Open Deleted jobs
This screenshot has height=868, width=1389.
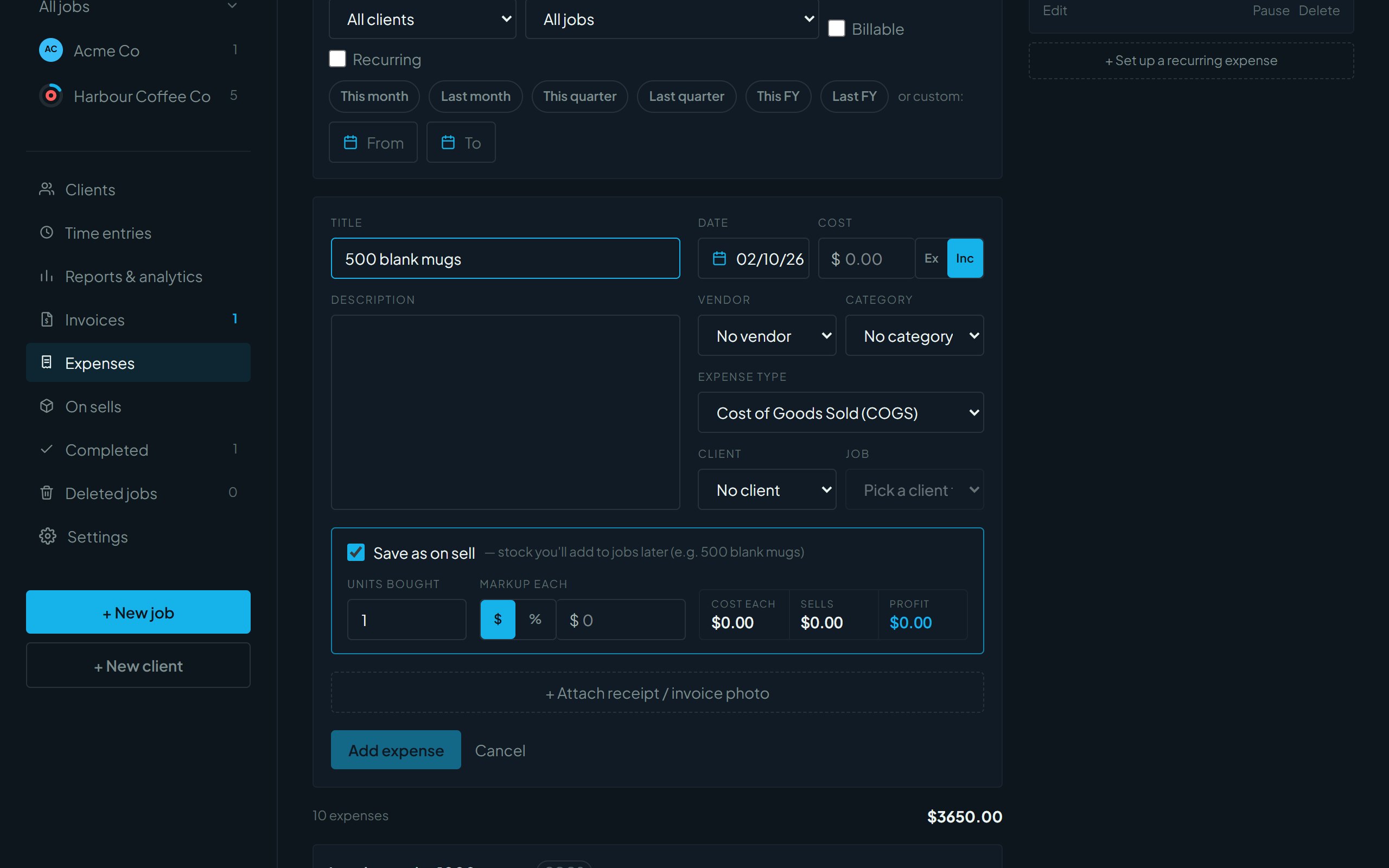point(138,493)
